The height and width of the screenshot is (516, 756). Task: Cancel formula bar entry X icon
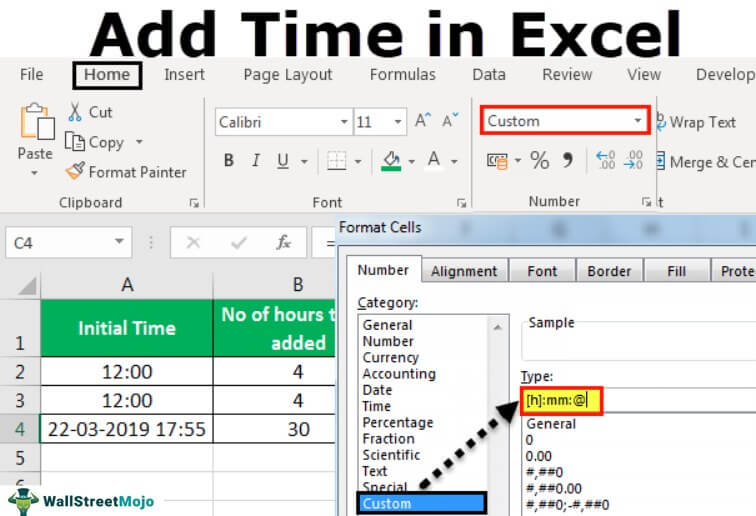(193, 242)
